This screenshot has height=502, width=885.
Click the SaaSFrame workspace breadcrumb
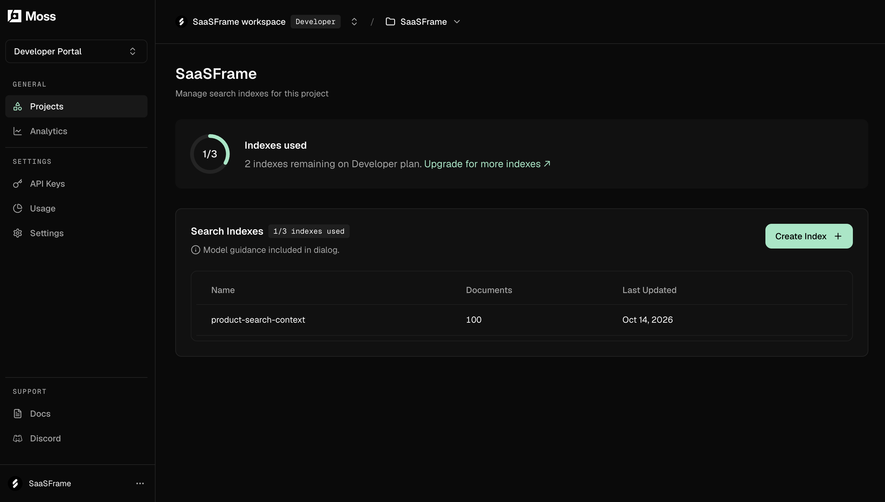pos(239,21)
